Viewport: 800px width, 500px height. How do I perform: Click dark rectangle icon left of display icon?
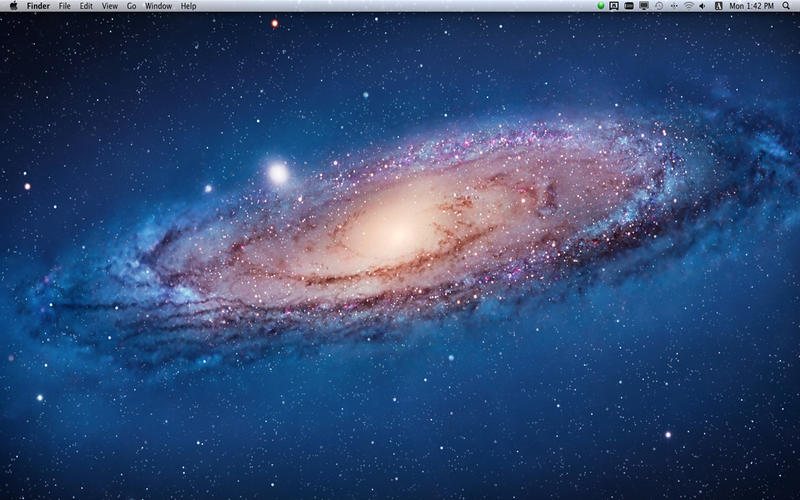[x=629, y=6]
